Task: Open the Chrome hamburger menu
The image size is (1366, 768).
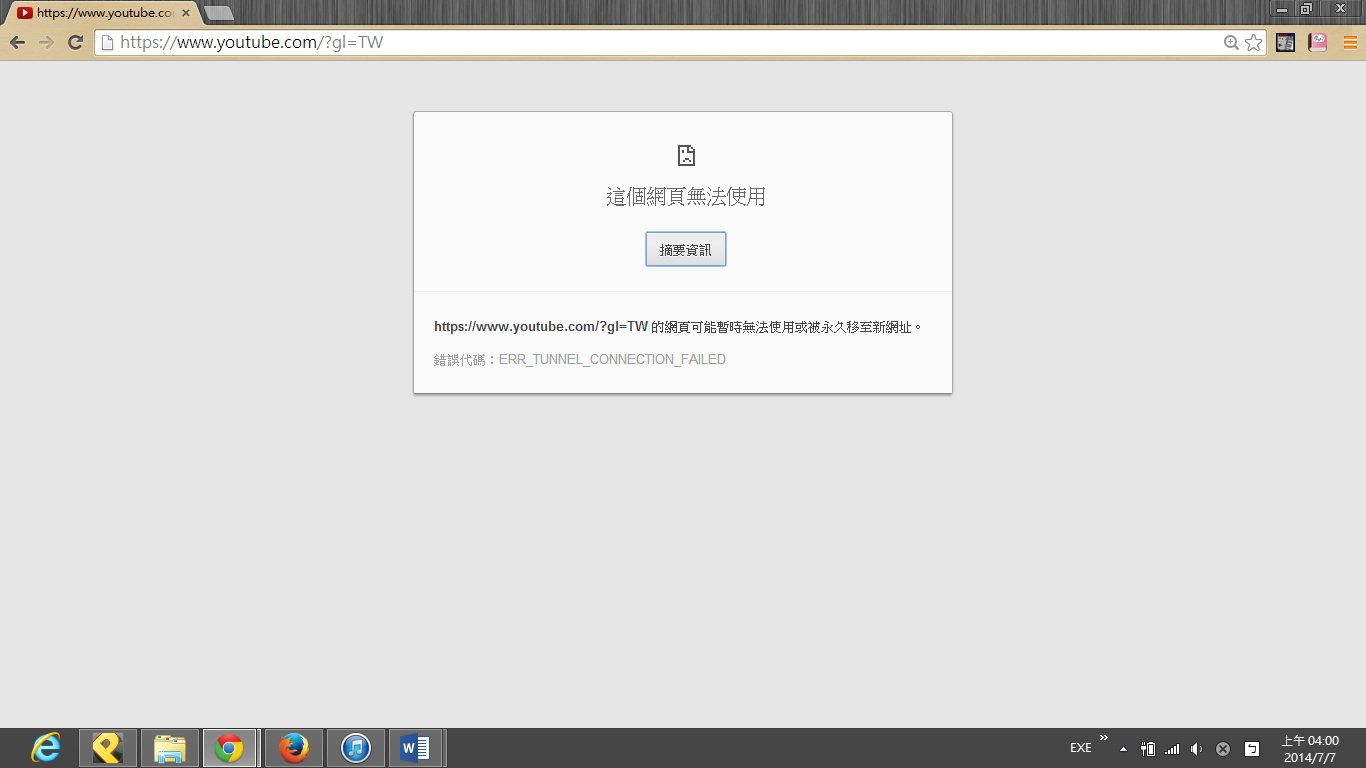Action: 1350,43
